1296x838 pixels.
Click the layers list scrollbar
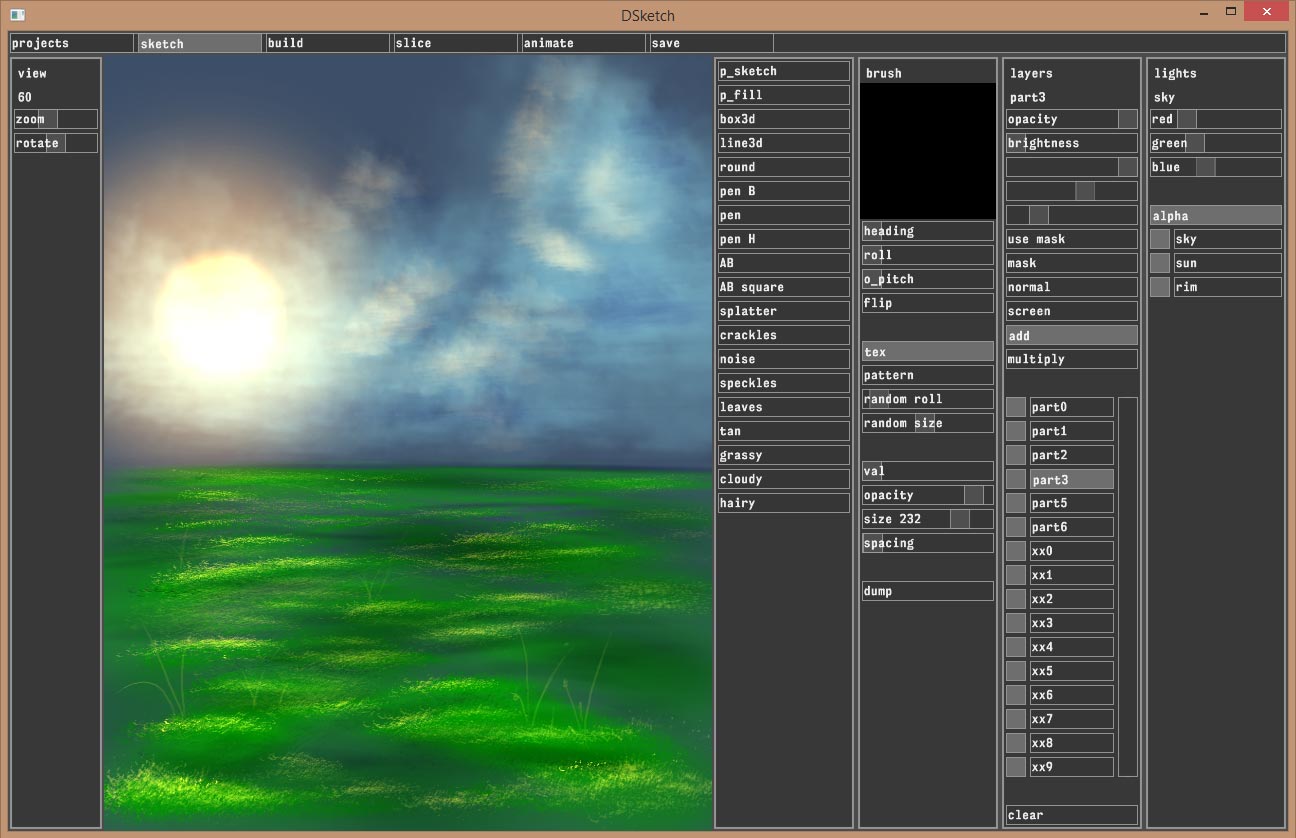pyautogui.click(x=1127, y=587)
